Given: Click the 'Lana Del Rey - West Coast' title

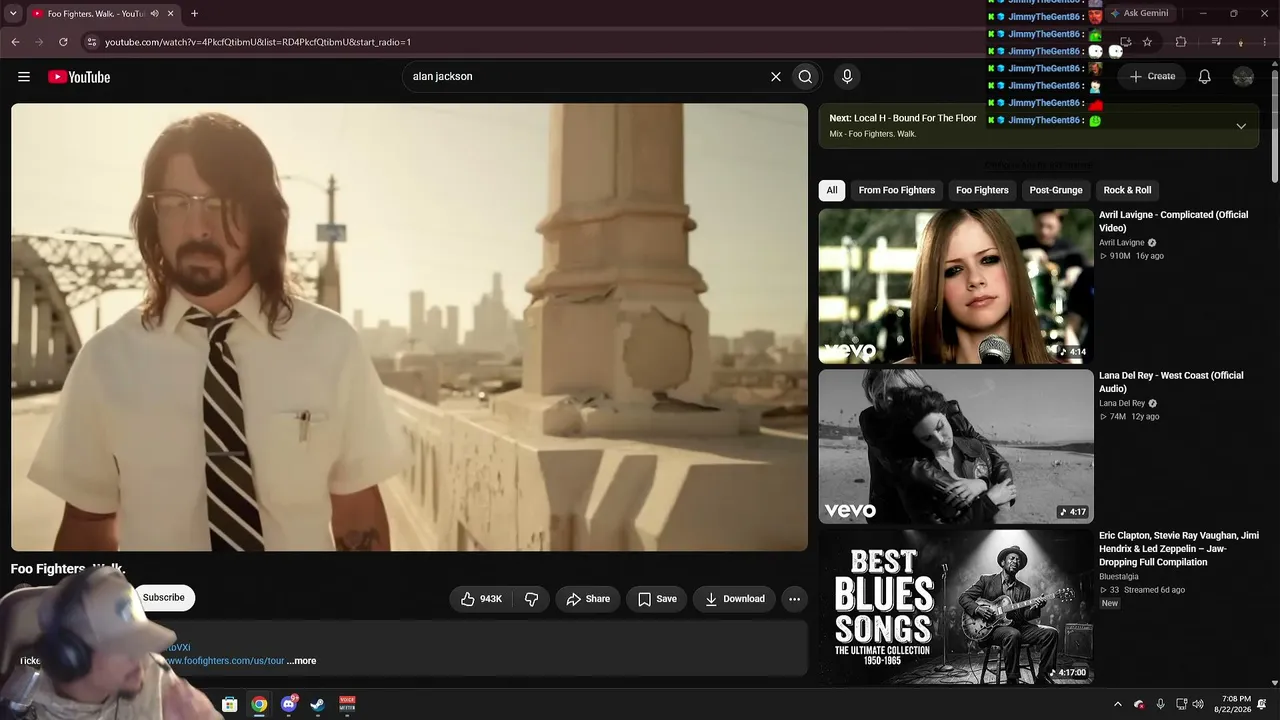Looking at the screenshot, I should coord(1171,382).
